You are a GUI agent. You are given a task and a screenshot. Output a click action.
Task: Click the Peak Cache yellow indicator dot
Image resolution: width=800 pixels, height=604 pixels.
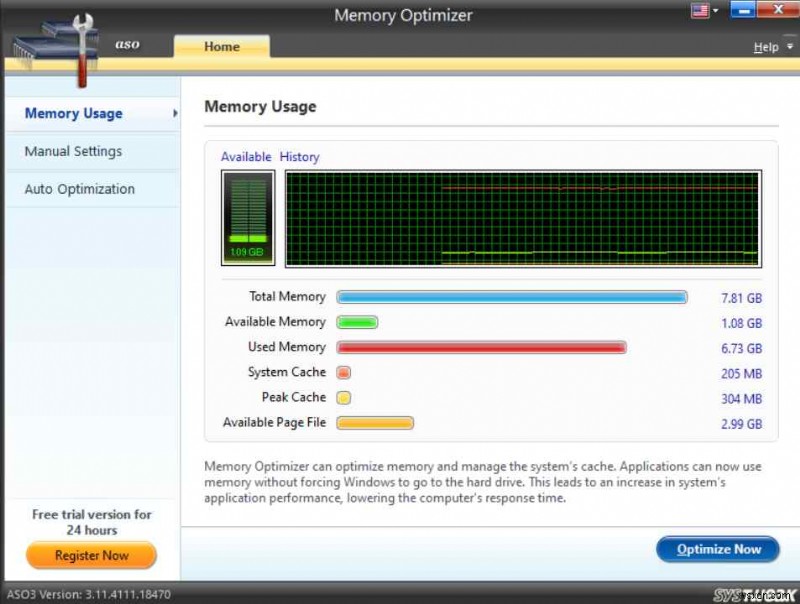(344, 397)
